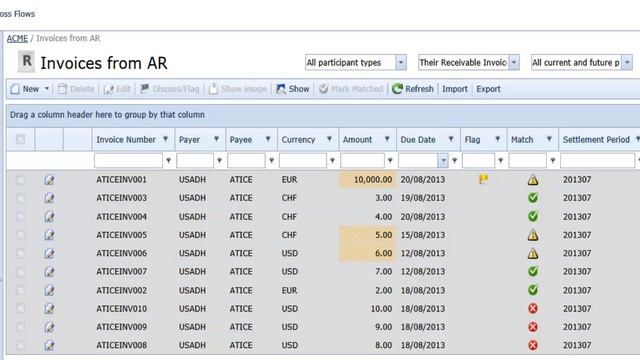
Task: Click the R receivables page icon
Action: [27, 62]
